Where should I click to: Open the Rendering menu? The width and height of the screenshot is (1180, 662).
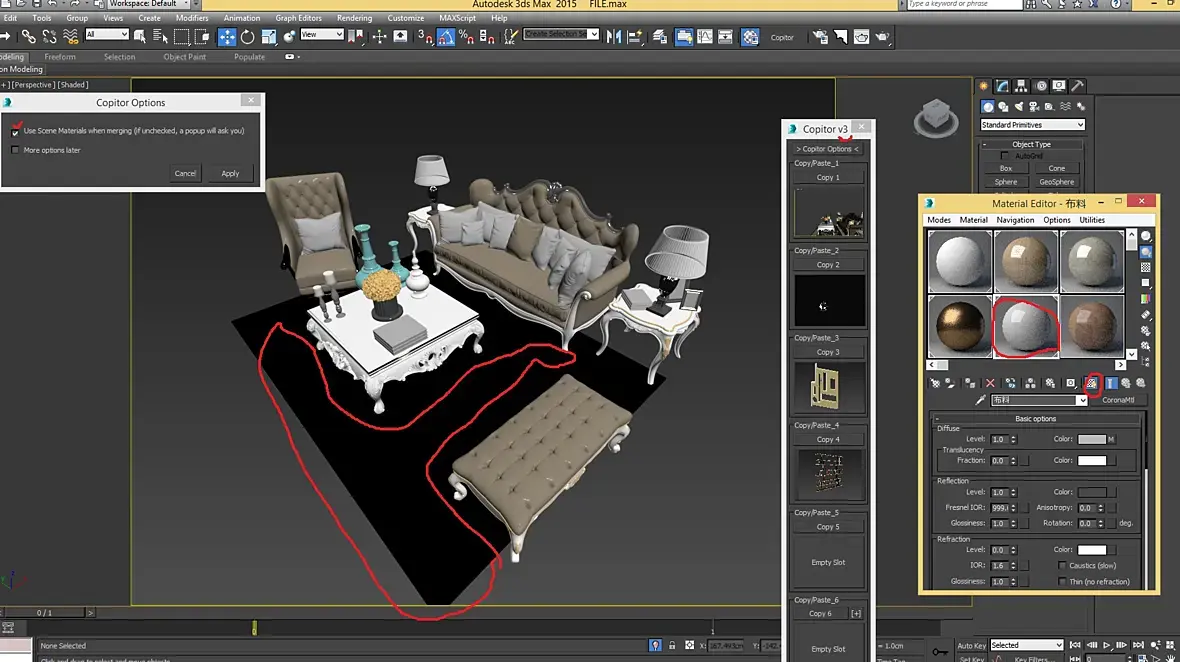pyautogui.click(x=354, y=18)
